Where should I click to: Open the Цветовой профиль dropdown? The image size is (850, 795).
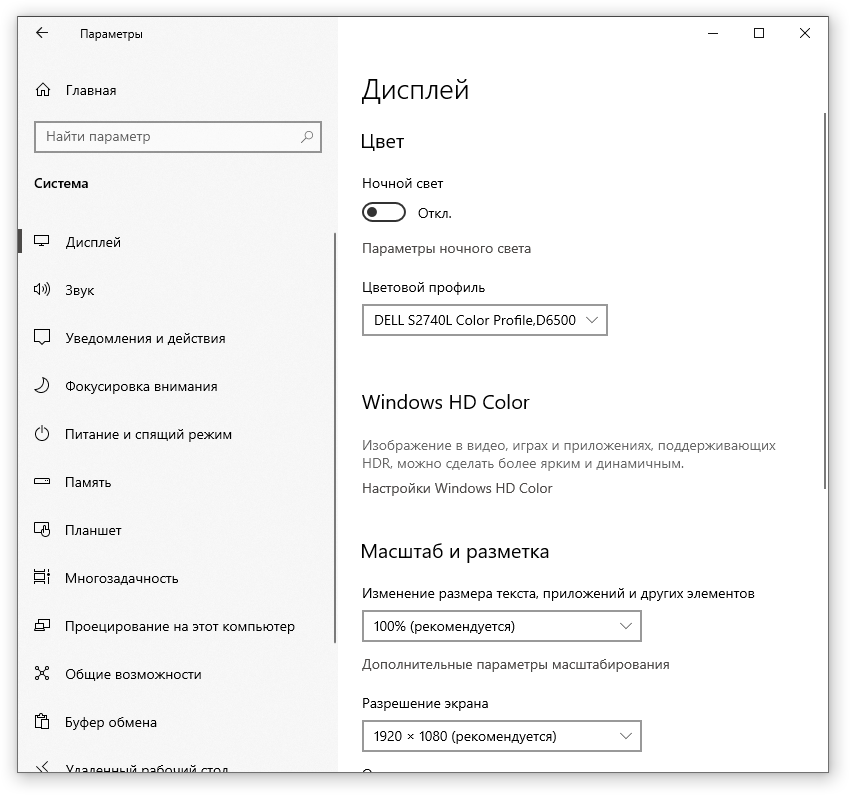click(x=484, y=320)
